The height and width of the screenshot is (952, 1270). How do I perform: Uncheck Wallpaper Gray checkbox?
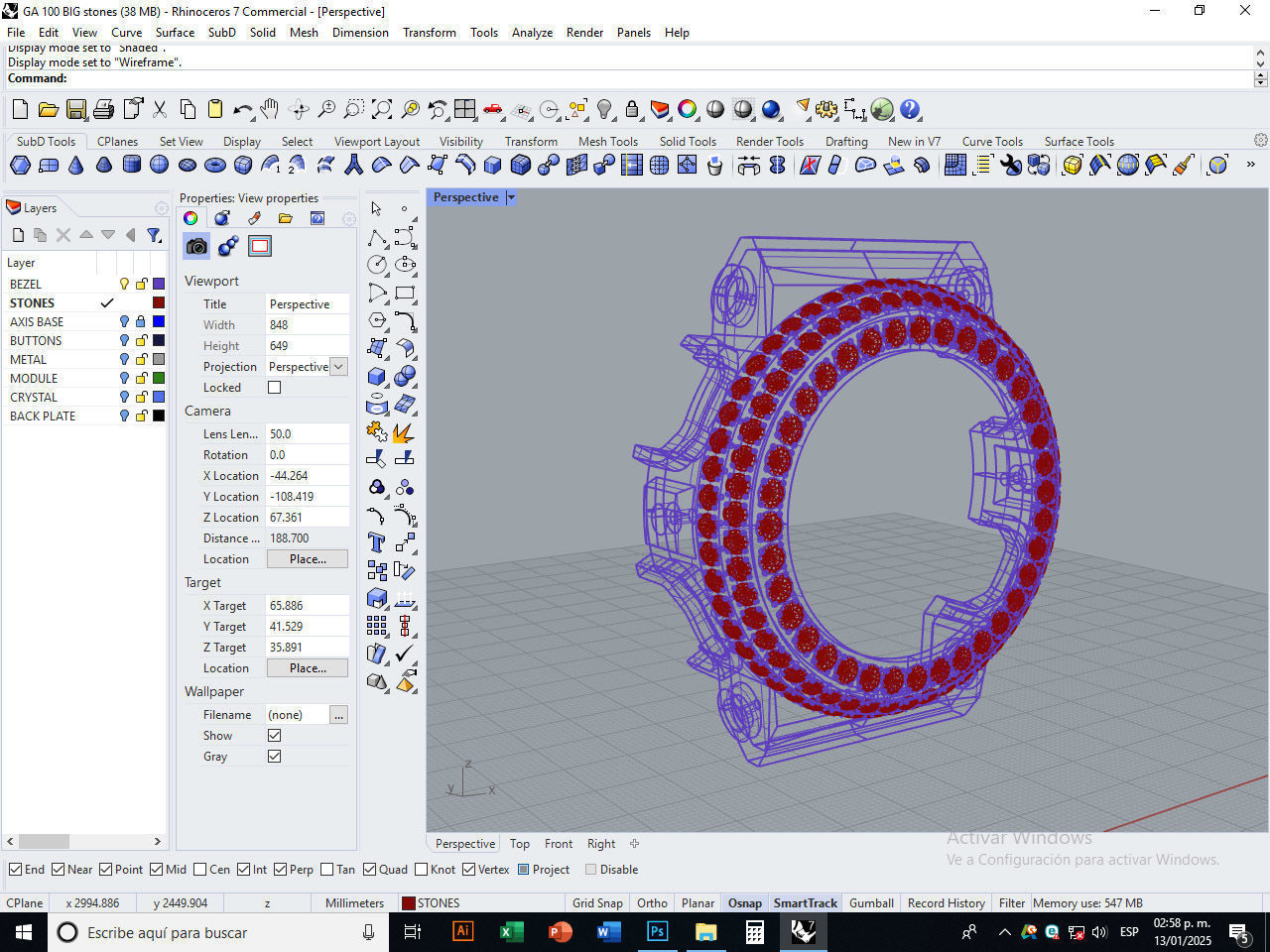click(275, 757)
